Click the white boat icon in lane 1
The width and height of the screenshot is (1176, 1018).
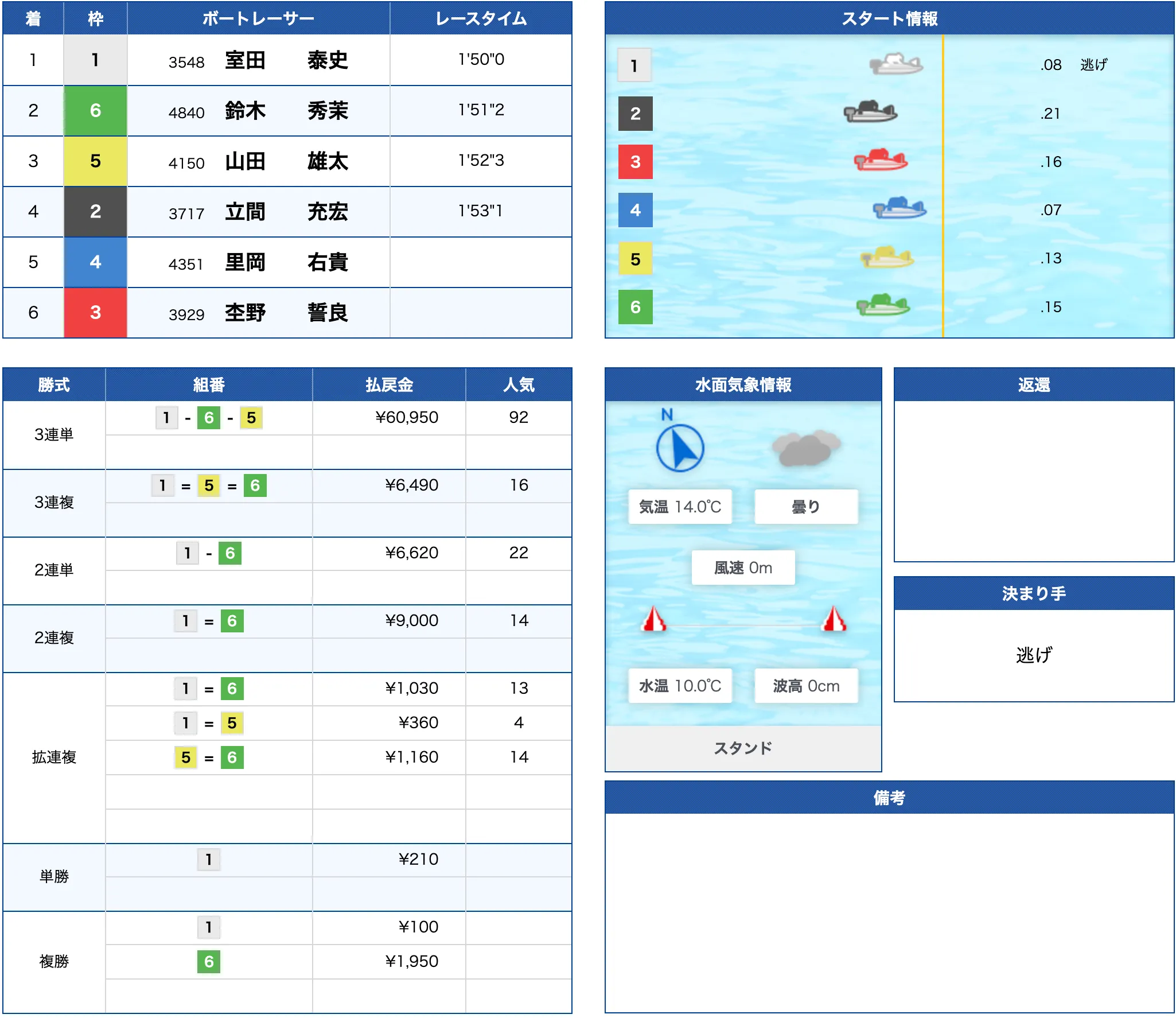click(x=896, y=64)
